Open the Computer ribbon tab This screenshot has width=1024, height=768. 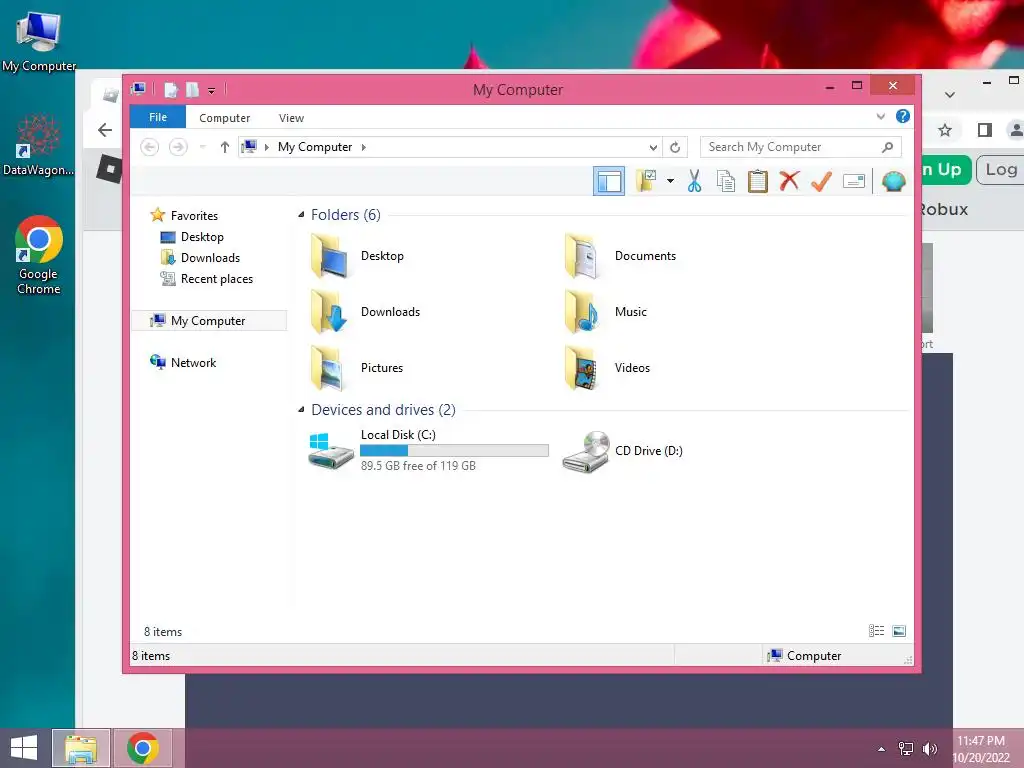click(225, 118)
